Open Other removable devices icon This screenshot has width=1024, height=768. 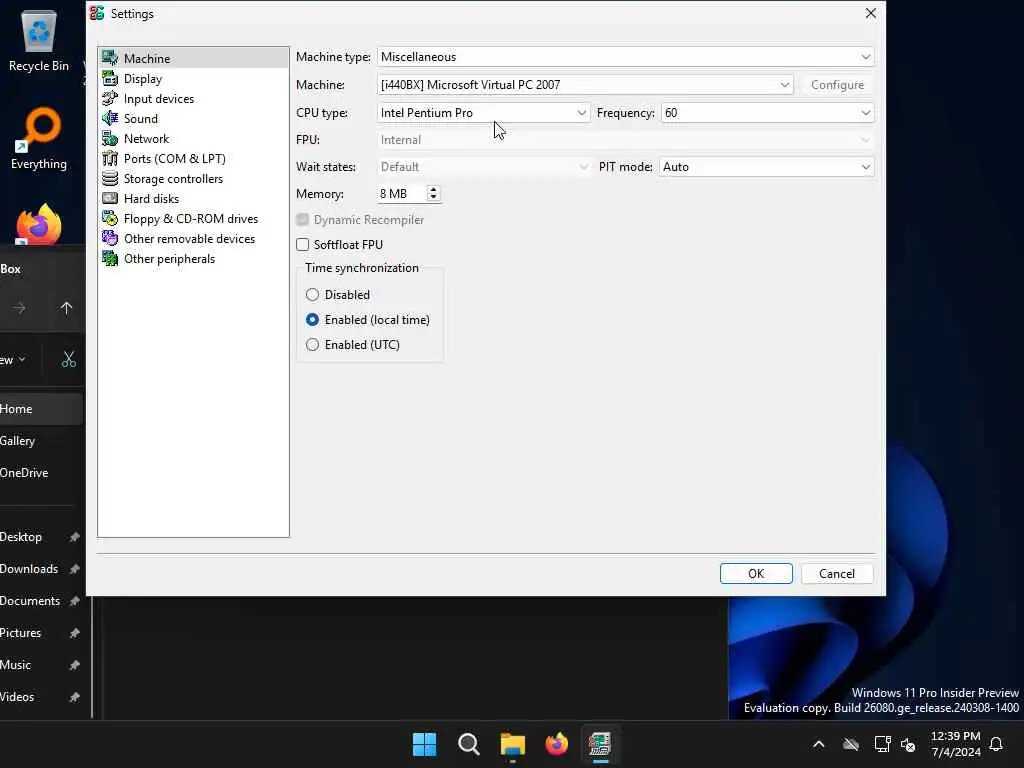[110, 238]
